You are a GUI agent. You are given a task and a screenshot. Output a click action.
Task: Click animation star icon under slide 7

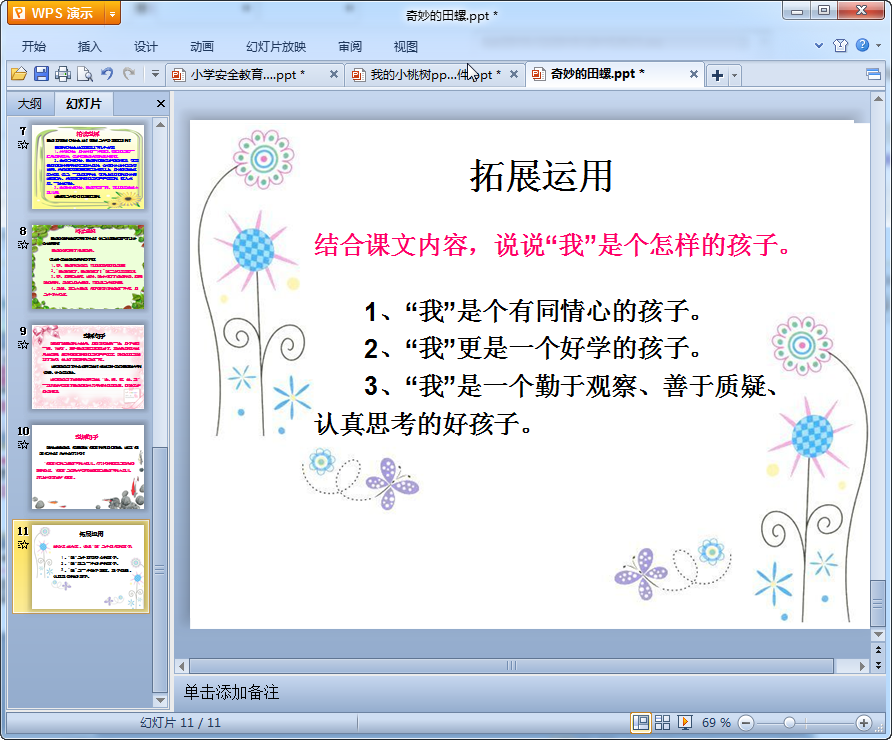click(23, 144)
